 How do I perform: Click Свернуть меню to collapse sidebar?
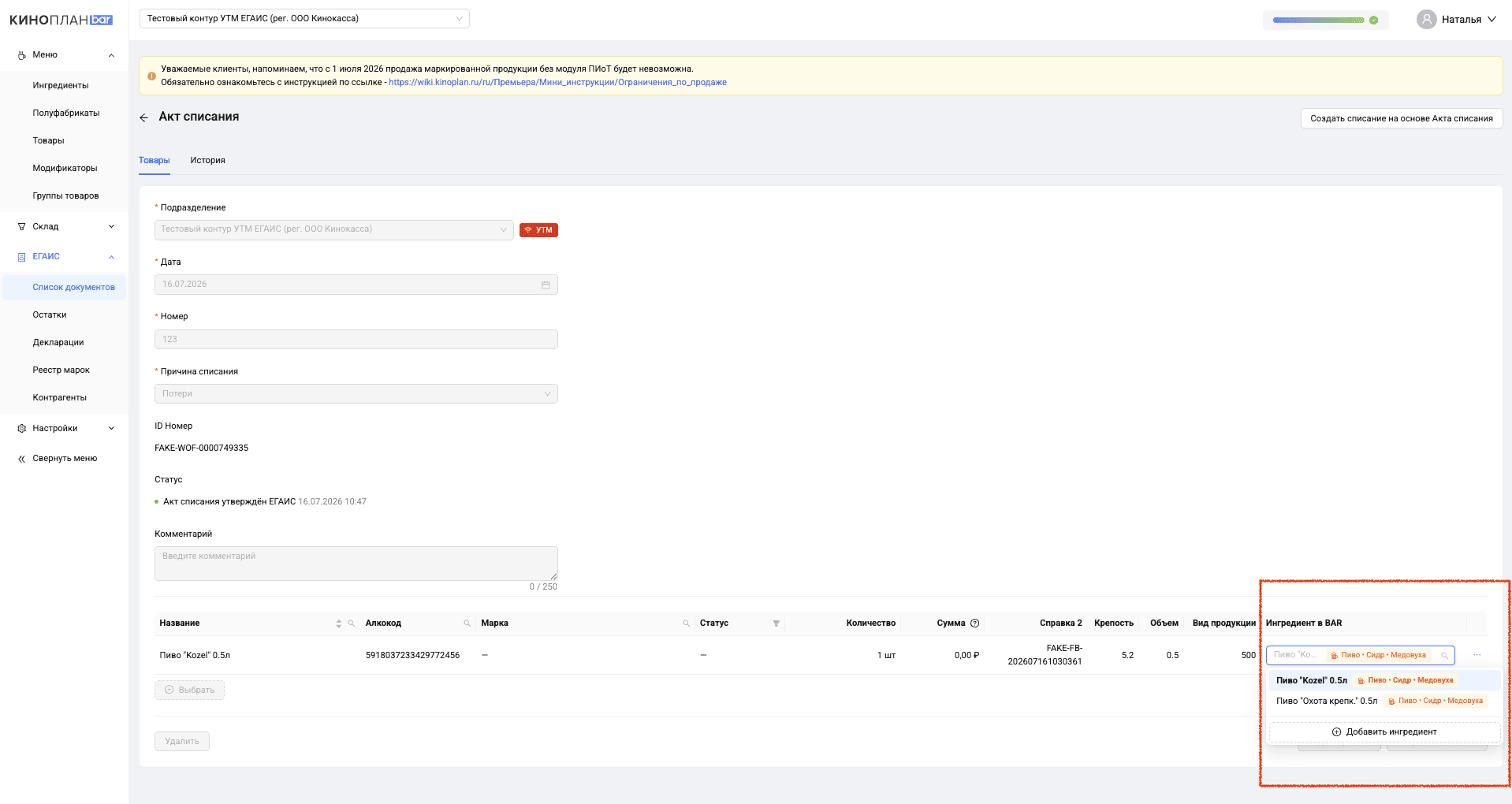tap(65, 458)
